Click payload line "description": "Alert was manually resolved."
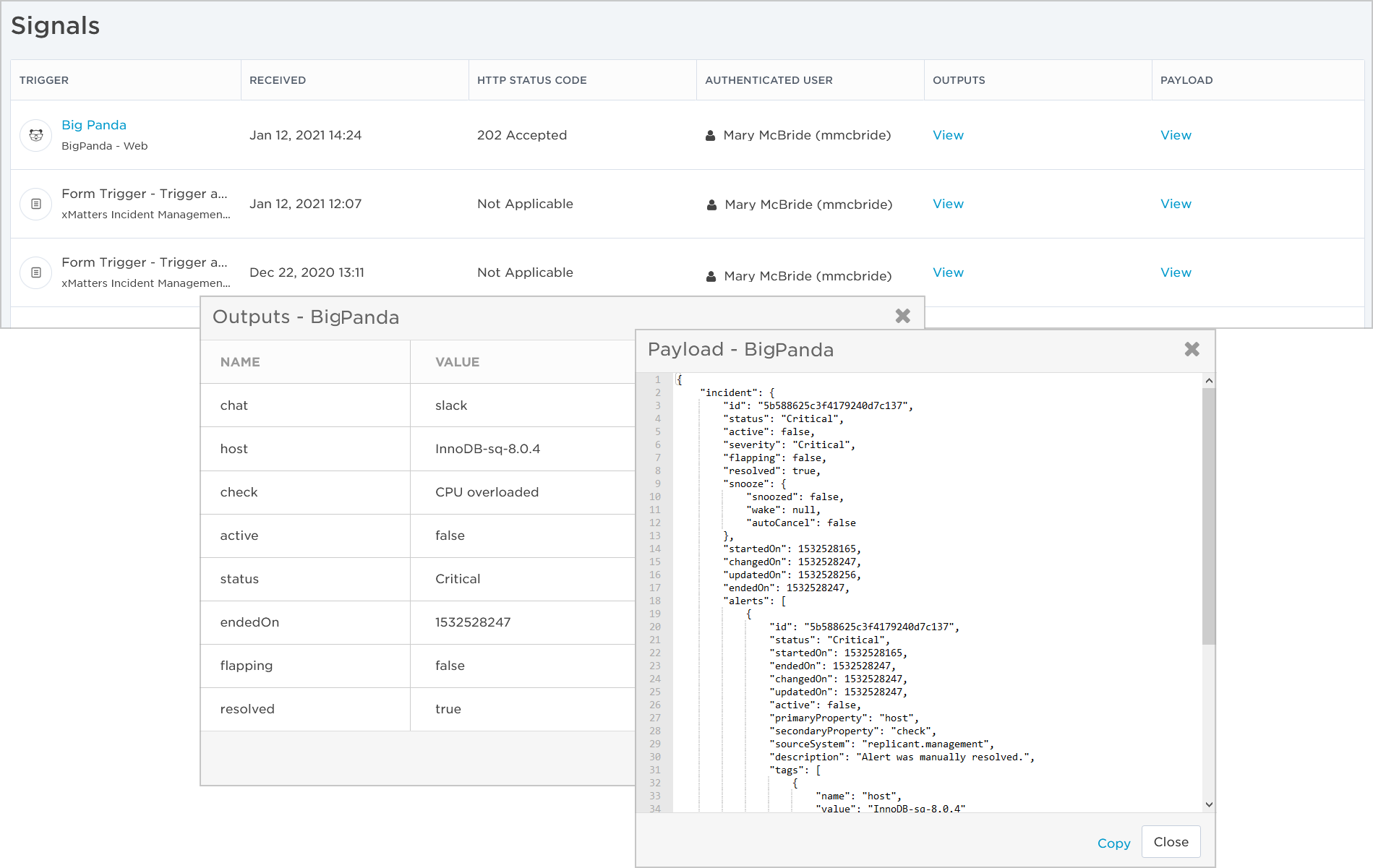This screenshot has height=868, width=1373. tap(902, 757)
